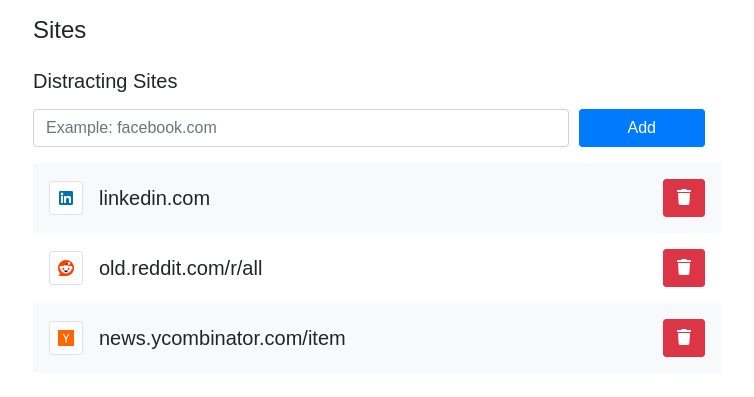Click the 'Example: facebook.com' placeholder text
This screenshot has width=754, height=397.
(131, 127)
